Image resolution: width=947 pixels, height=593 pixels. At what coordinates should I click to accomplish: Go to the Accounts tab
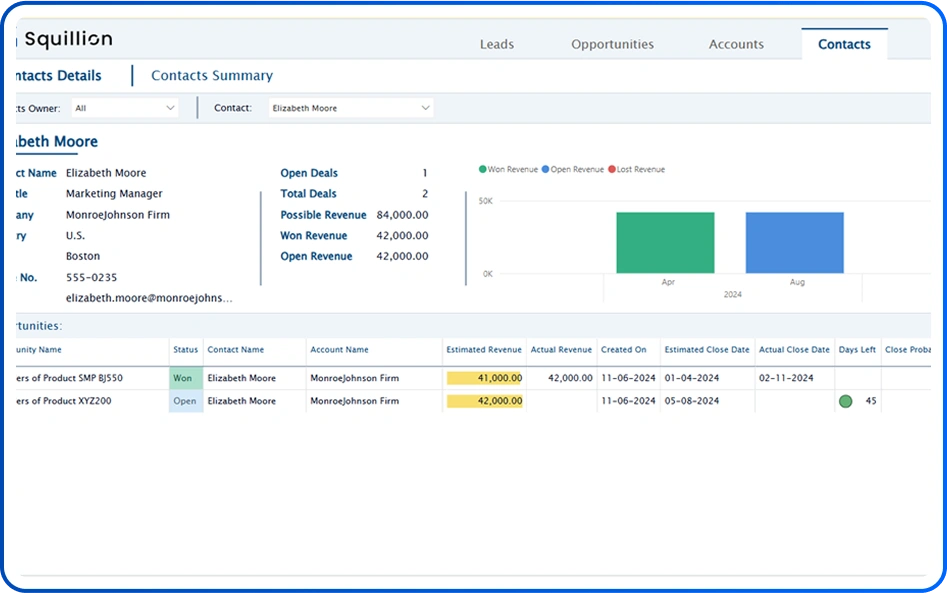[736, 44]
